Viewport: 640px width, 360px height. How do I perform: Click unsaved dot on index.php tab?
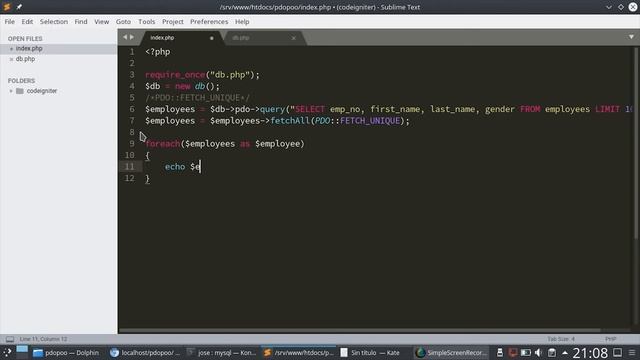tap(211, 38)
